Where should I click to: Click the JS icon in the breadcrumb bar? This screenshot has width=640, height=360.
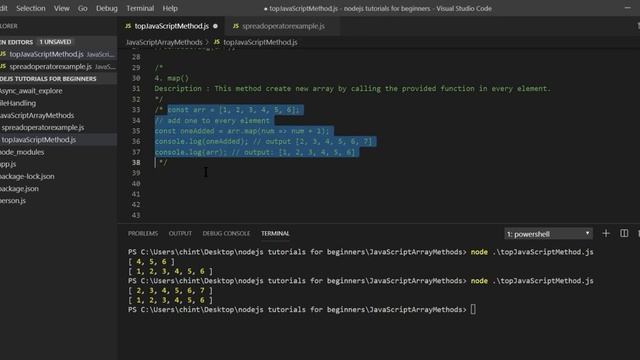[x=217, y=42]
